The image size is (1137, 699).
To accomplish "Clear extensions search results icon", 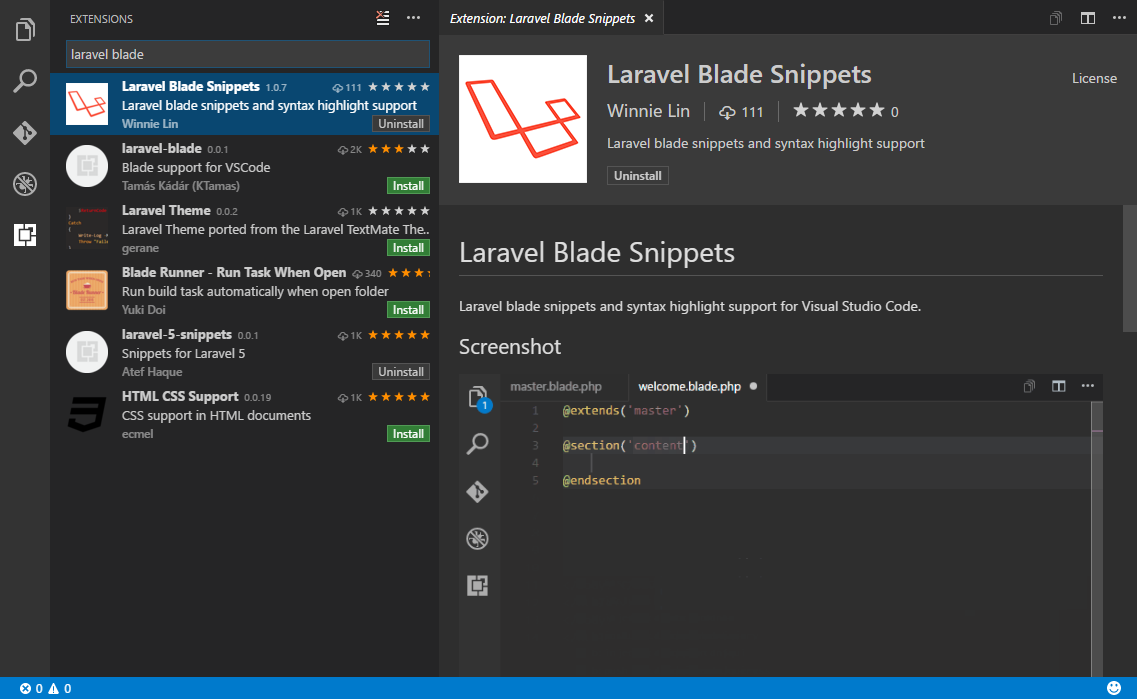I will [383, 18].
